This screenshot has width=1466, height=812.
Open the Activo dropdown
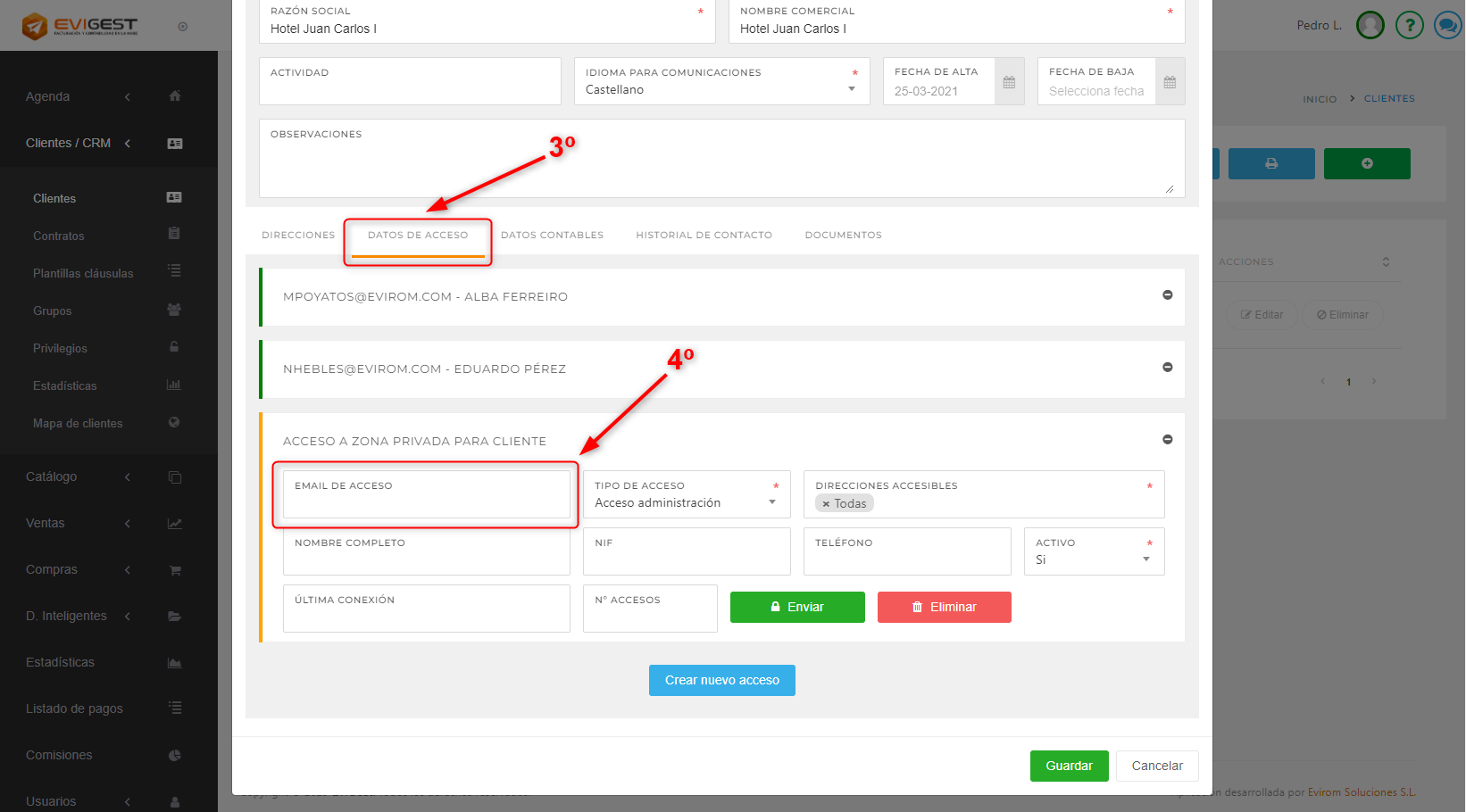[1145, 559]
